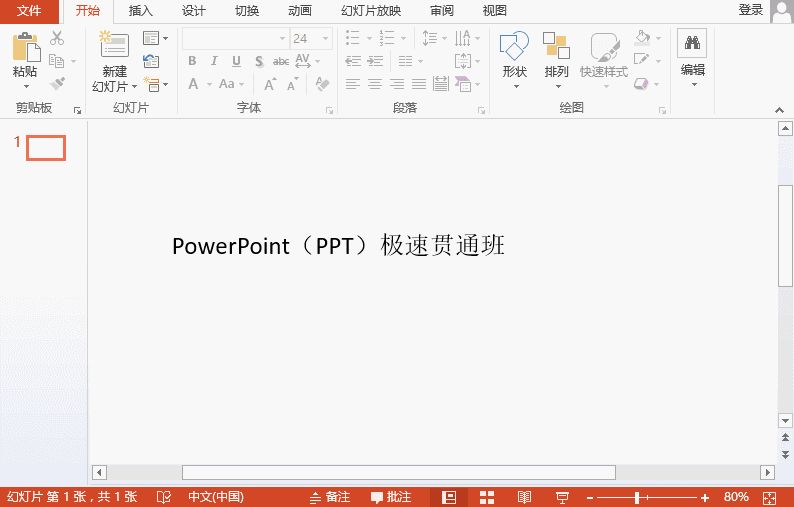This screenshot has height=507, width=794.
Task: Toggle the Comments (批注) pane
Action: coord(391,497)
